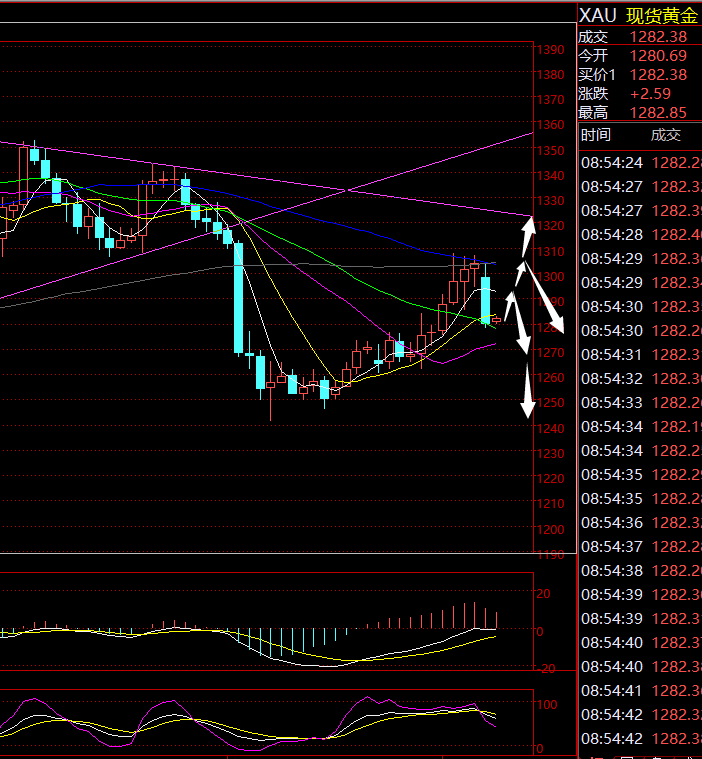702x759 pixels.
Task: Click the large cyan candle dropping to 1270
Action: (239, 298)
